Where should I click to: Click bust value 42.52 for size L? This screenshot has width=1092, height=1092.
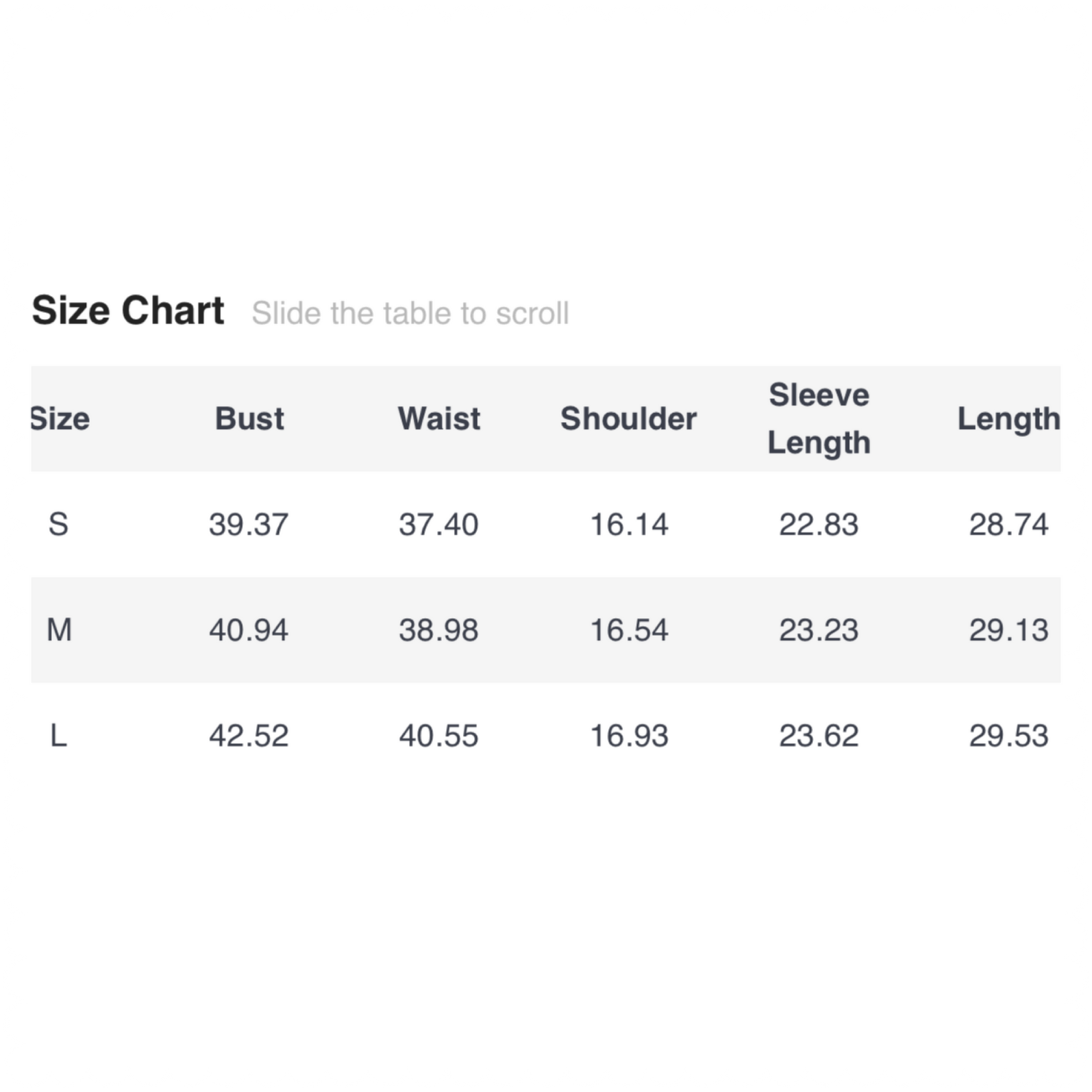point(248,736)
